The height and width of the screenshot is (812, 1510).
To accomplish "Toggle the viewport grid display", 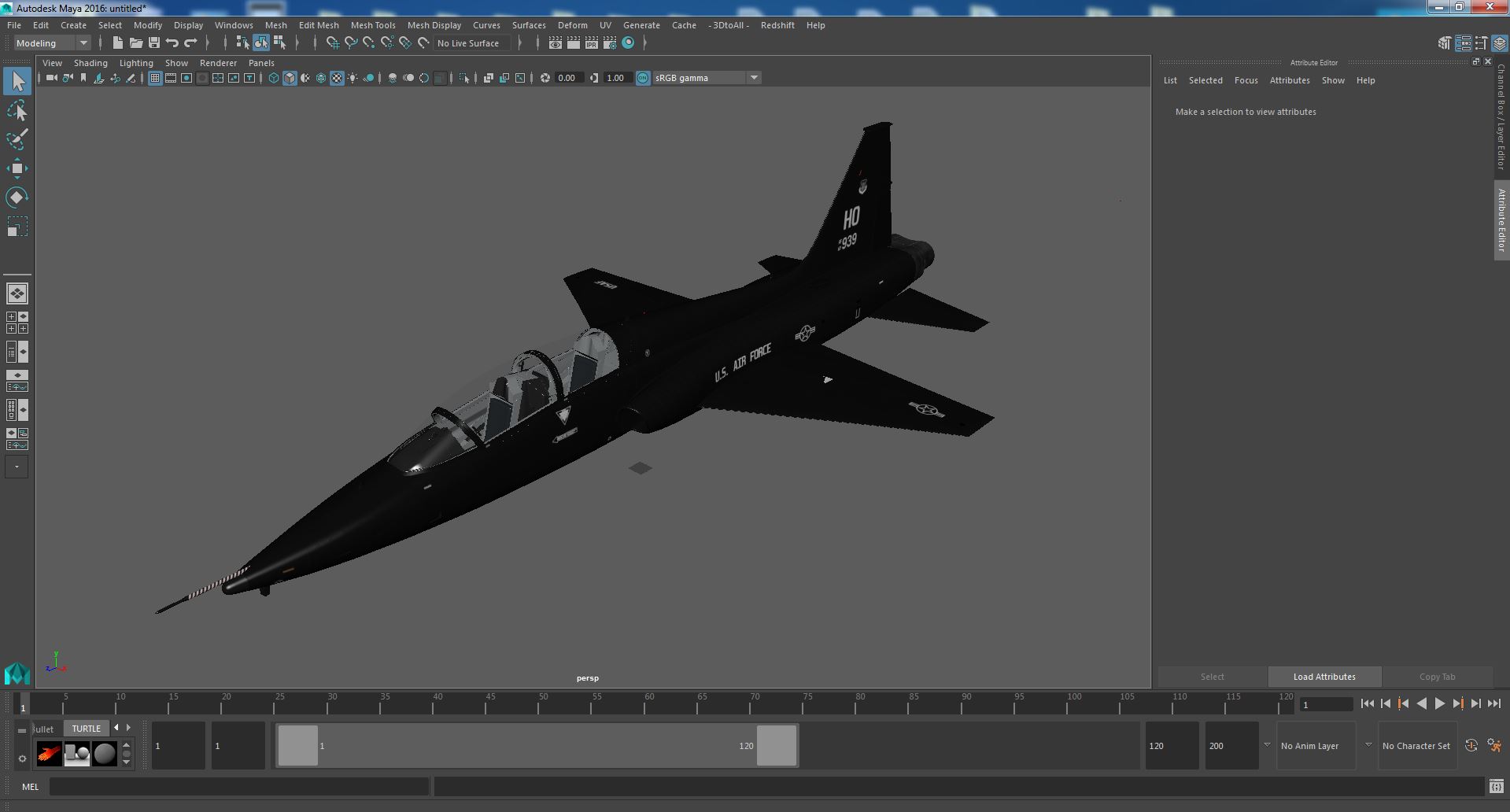I will coord(155,78).
